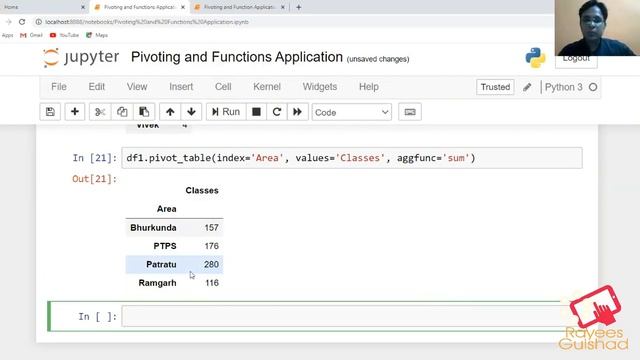
Task: Open the View menu
Action: [x=137, y=87]
